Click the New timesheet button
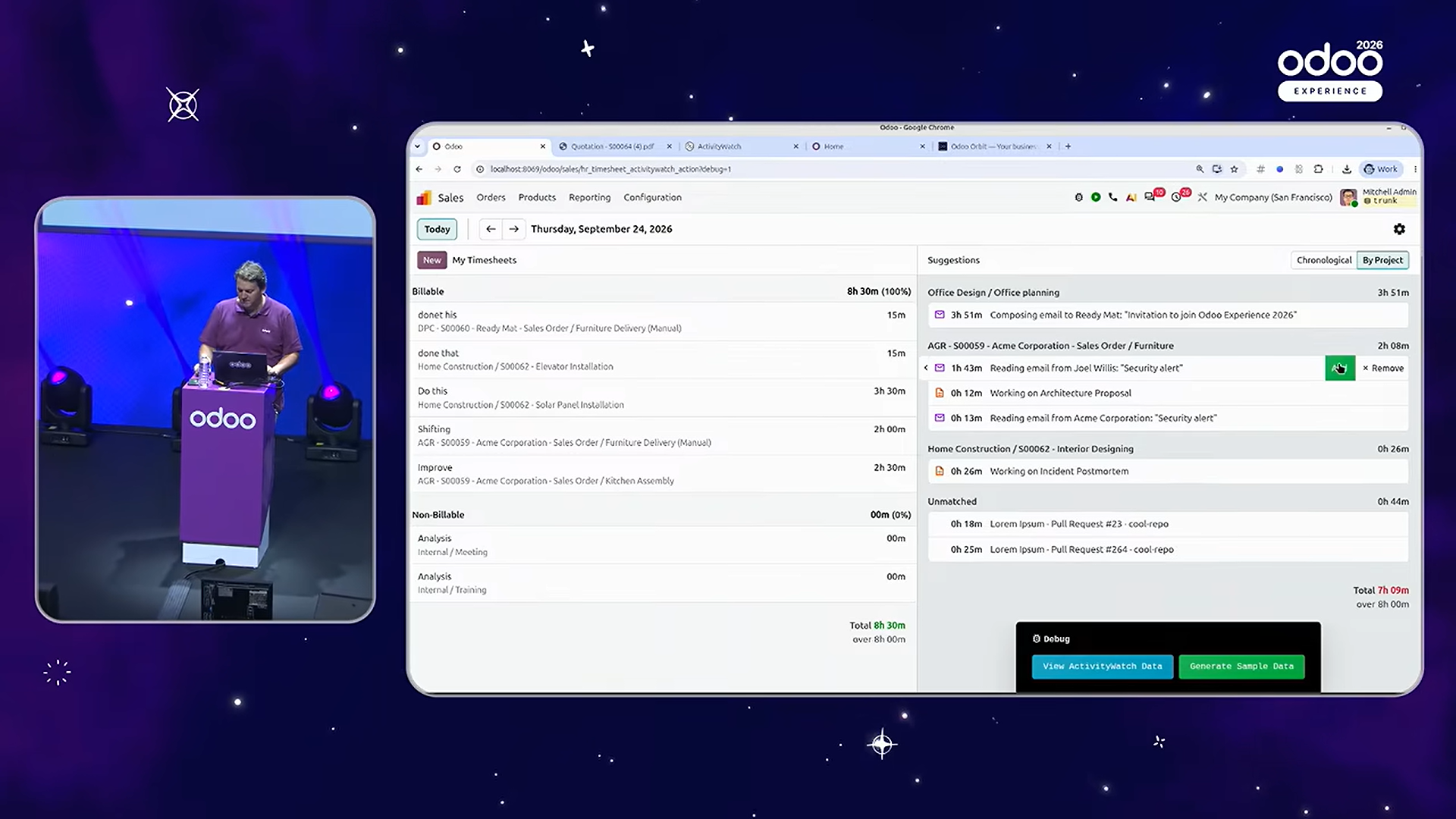 (431, 260)
